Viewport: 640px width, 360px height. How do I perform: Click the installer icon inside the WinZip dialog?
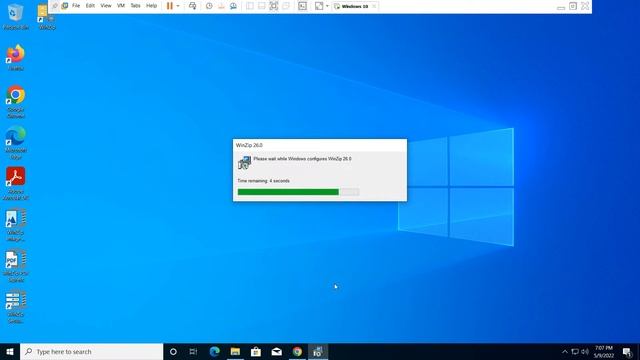tap(244, 162)
